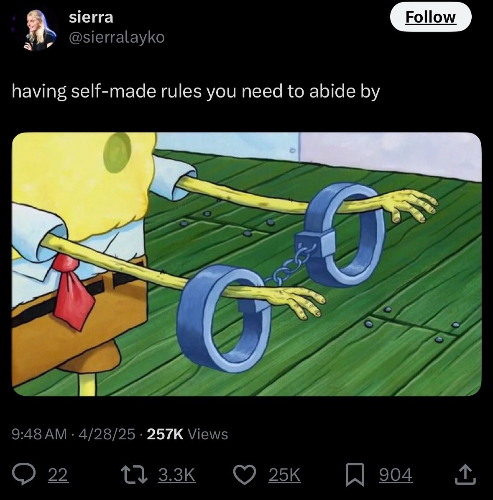Open the share upload icon
Image resolution: width=493 pixels, height=500 pixels.
tap(465, 475)
